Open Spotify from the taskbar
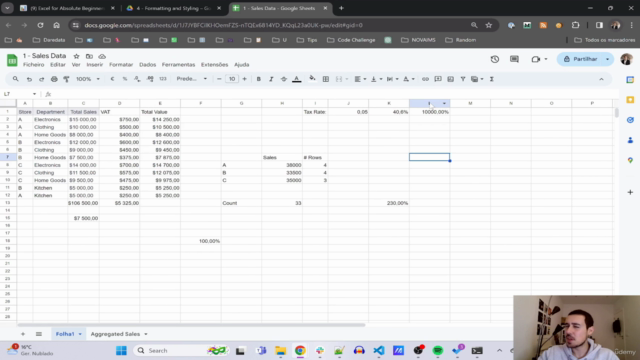The image size is (640, 360). click(438, 350)
